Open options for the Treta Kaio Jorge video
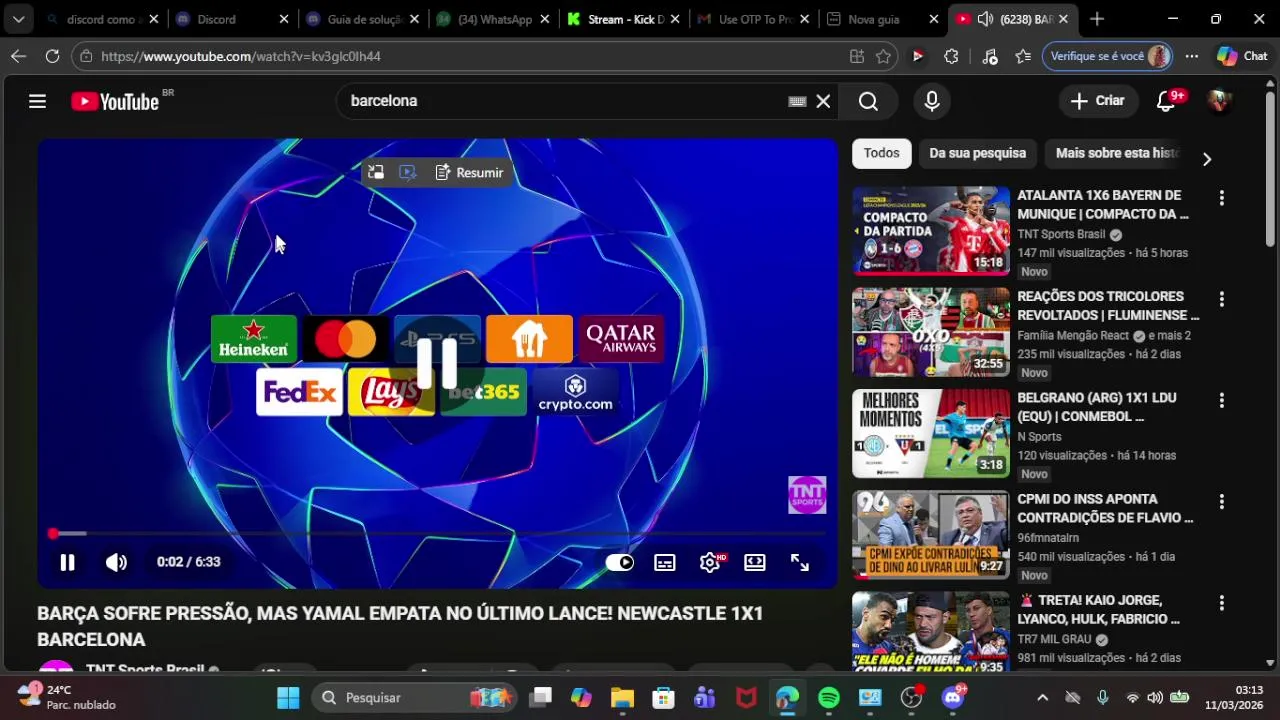This screenshot has width=1280, height=720. coord(1221,603)
